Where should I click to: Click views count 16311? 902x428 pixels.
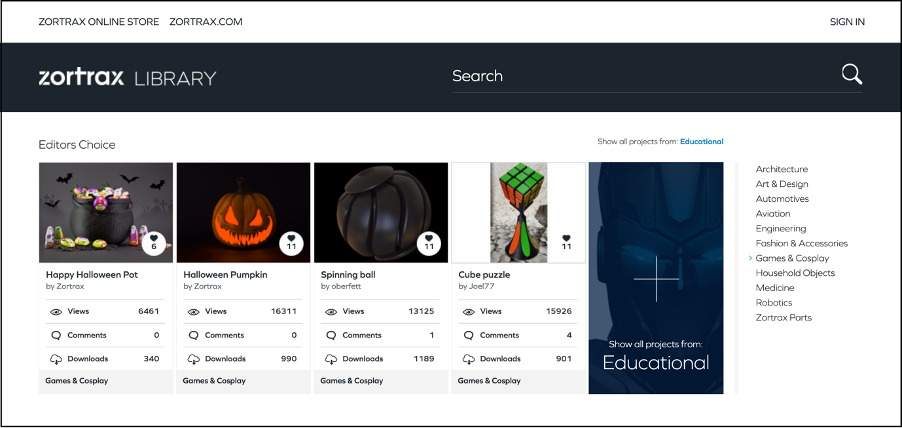[284, 311]
